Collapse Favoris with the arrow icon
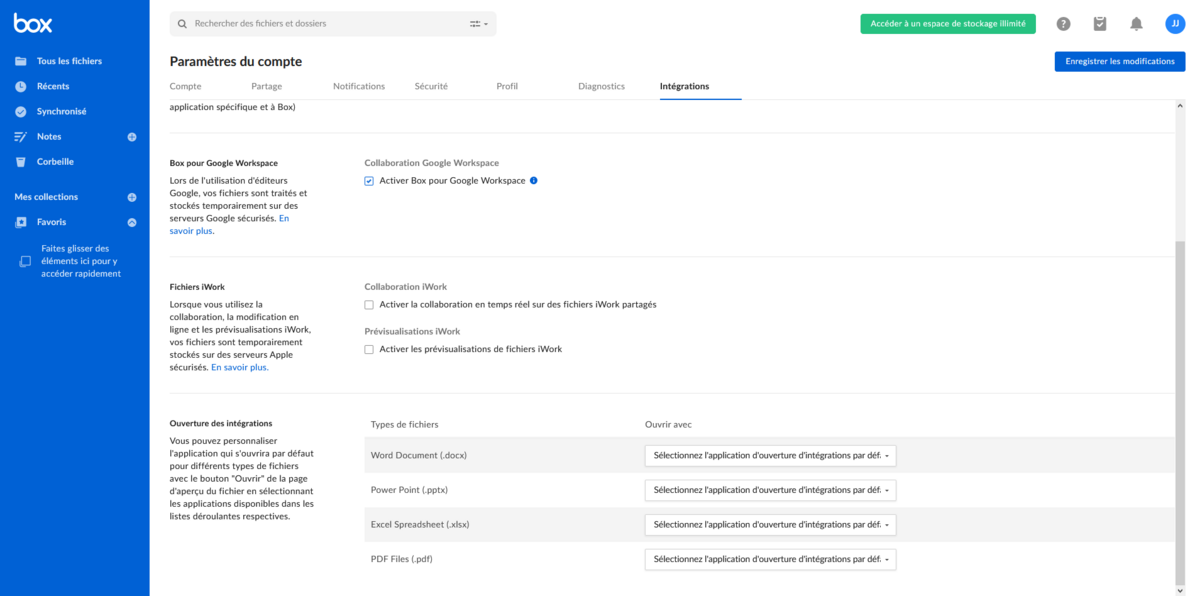The height and width of the screenshot is (596, 1200). 132,222
